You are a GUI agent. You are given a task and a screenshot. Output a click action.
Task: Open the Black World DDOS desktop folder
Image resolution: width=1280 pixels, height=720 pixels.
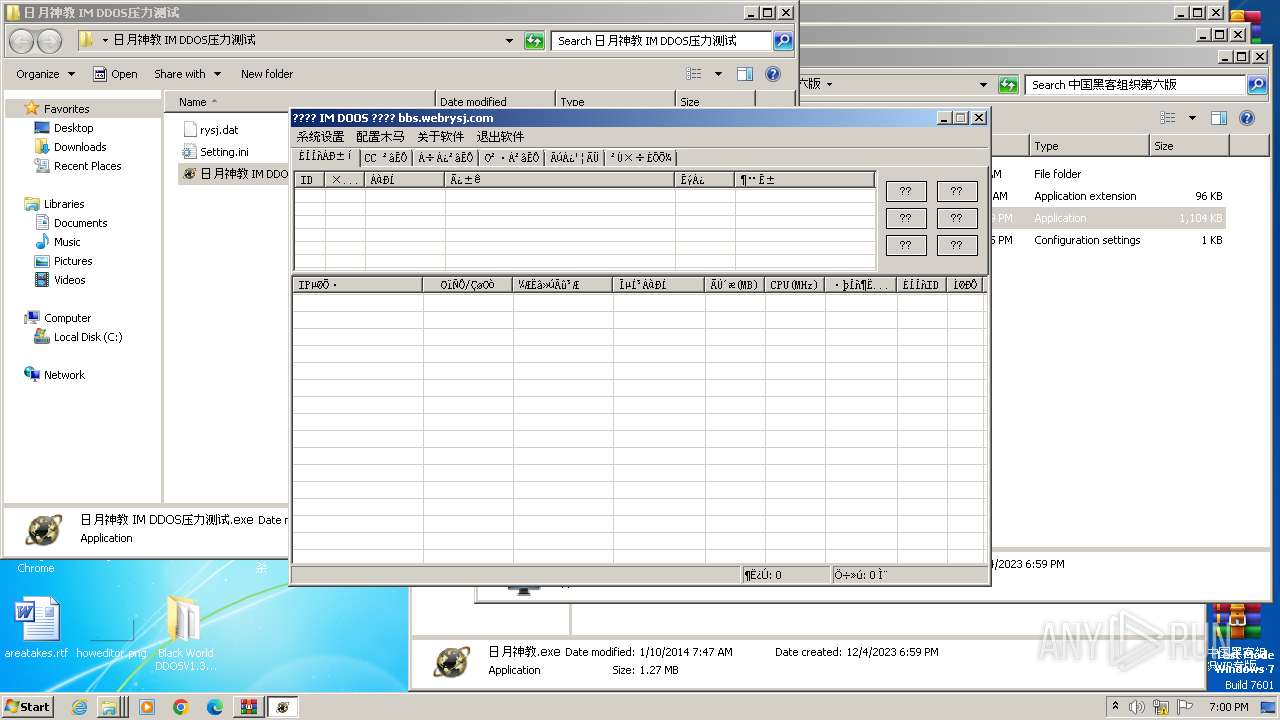pos(185,633)
